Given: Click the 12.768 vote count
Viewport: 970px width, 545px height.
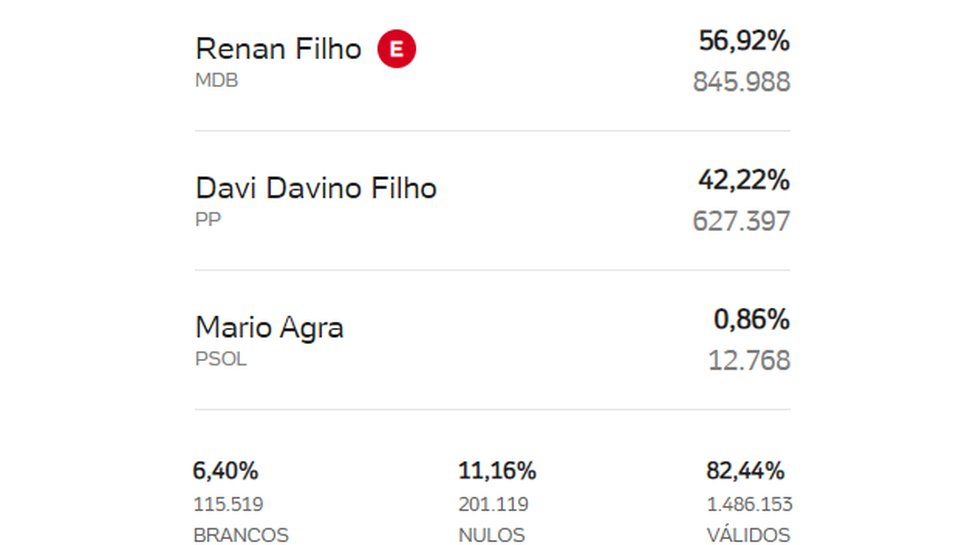Looking at the screenshot, I should (749, 360).
